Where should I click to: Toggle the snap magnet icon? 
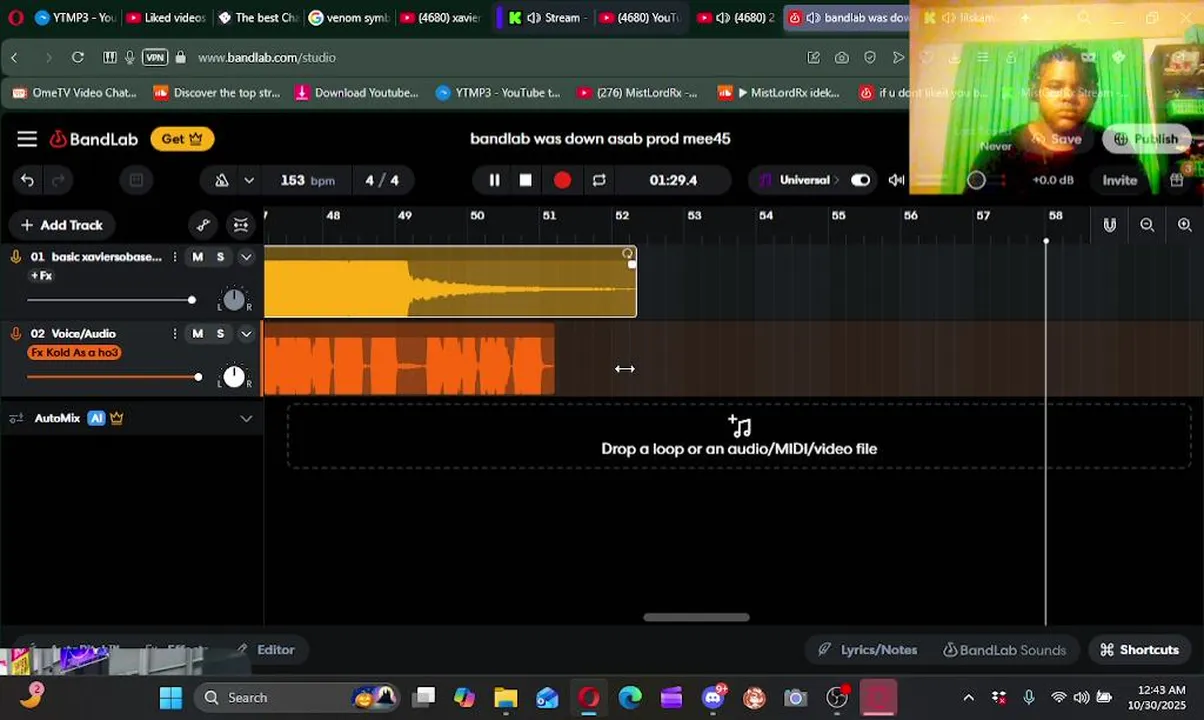click(x=1109, y=225)
